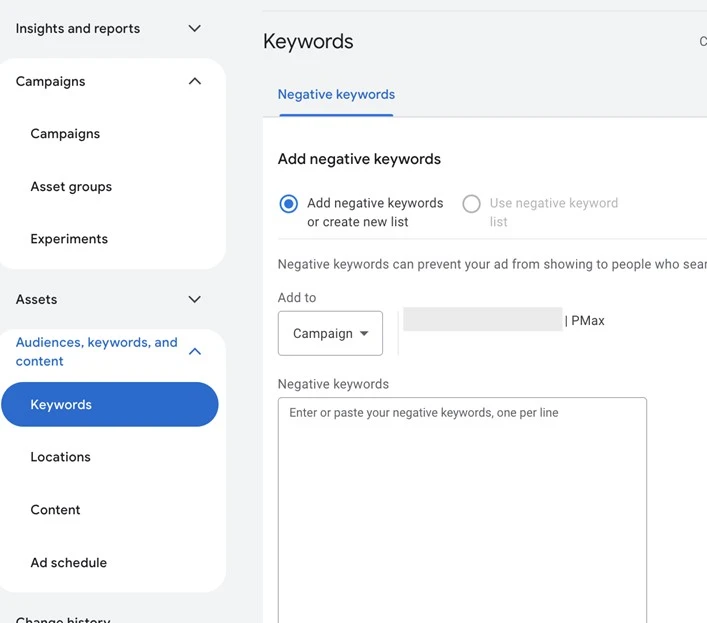The image size is (707, 623).
Task: Collapse the Campaigns section chevron
Action: point(195,82)
